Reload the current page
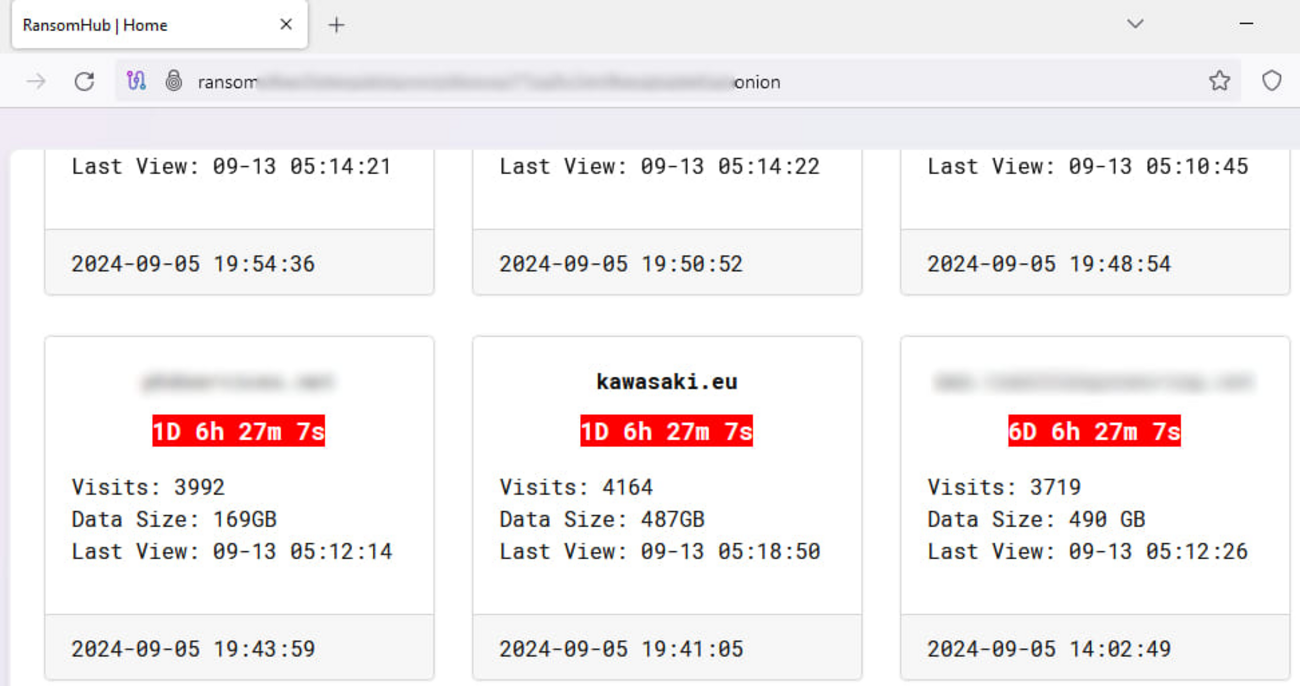This screenshot has height=686, width=1300. pos(84,82)
